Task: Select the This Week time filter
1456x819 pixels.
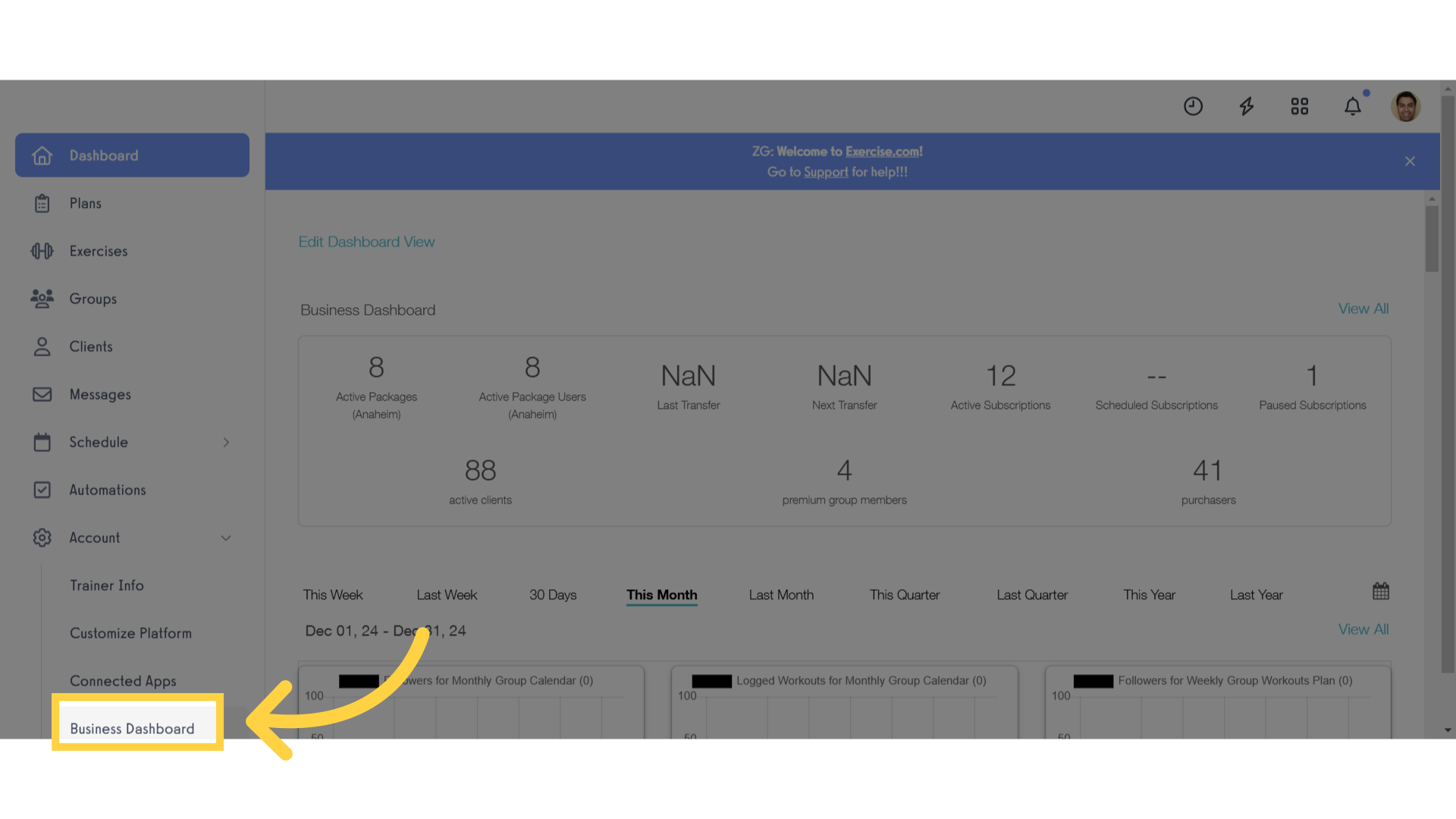Action: 334,594
